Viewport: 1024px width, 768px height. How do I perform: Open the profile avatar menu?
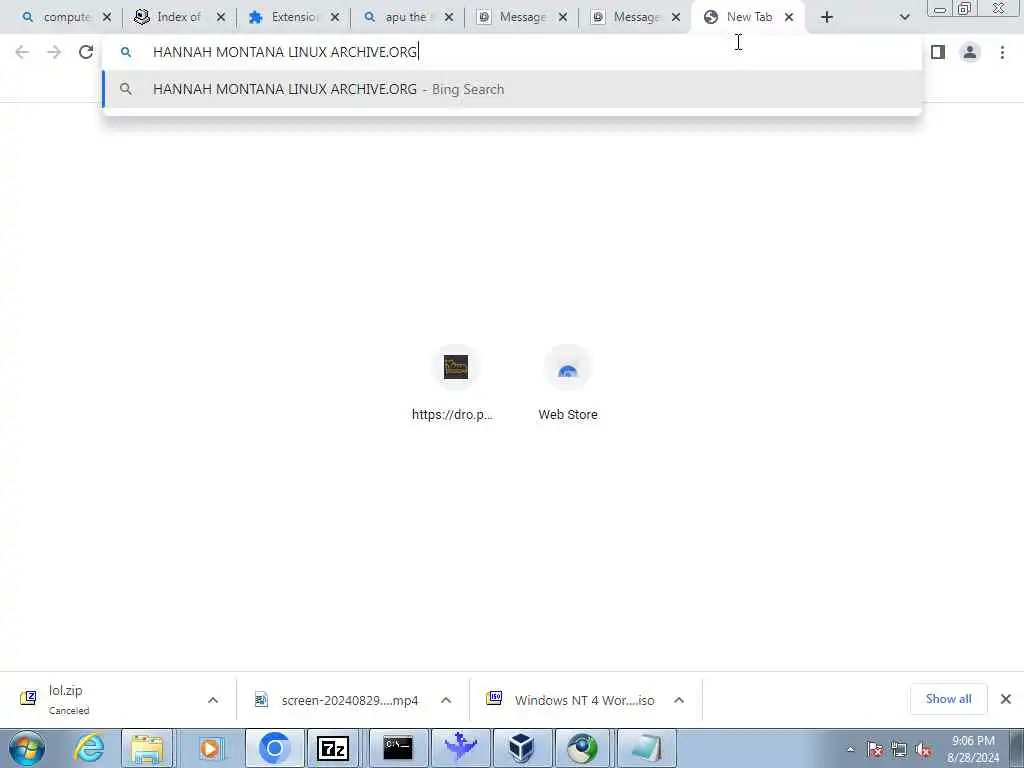coord(970,52)
